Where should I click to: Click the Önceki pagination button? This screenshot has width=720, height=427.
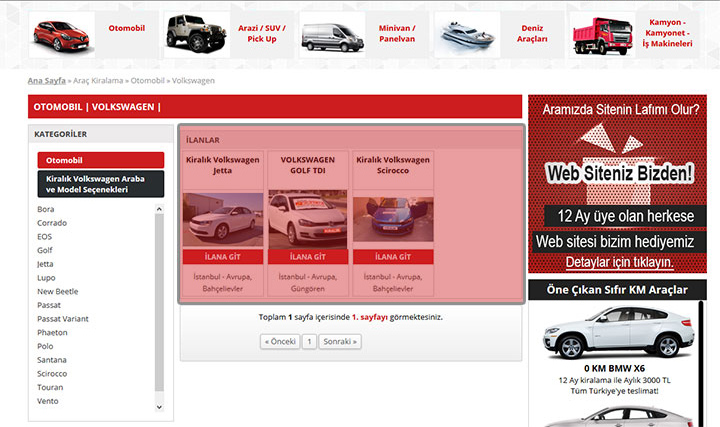click(279, 341)
